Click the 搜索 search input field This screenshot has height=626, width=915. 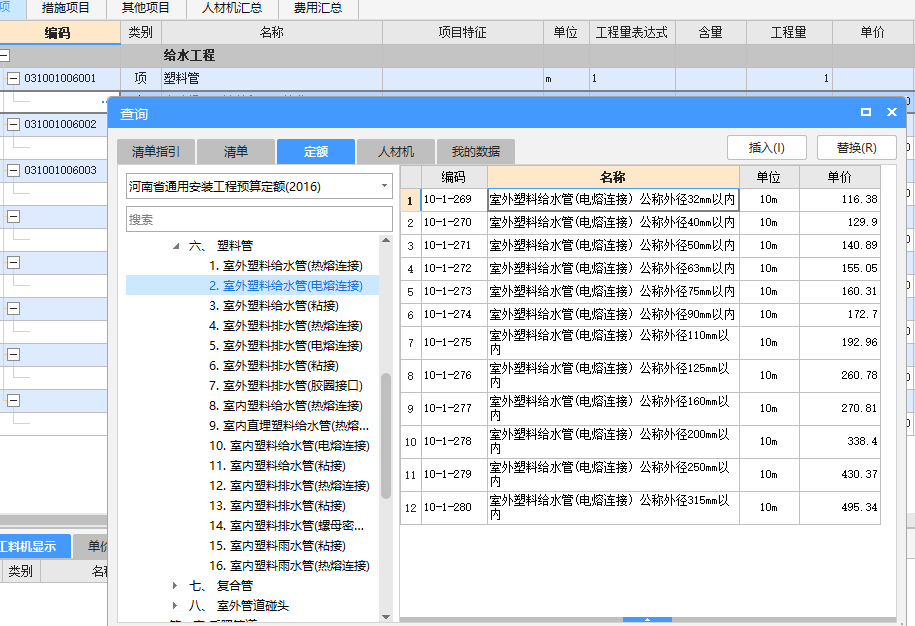(x=259, y=219)
